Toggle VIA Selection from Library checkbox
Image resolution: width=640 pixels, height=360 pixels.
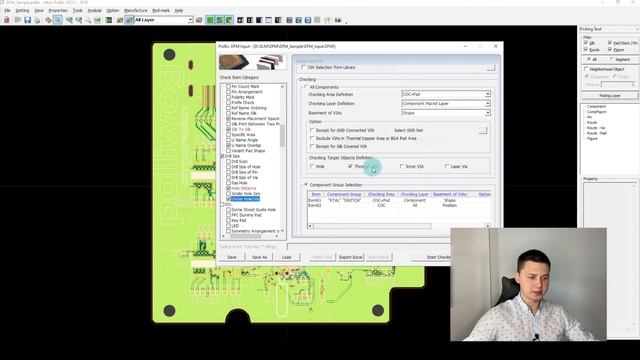[303, 67]
